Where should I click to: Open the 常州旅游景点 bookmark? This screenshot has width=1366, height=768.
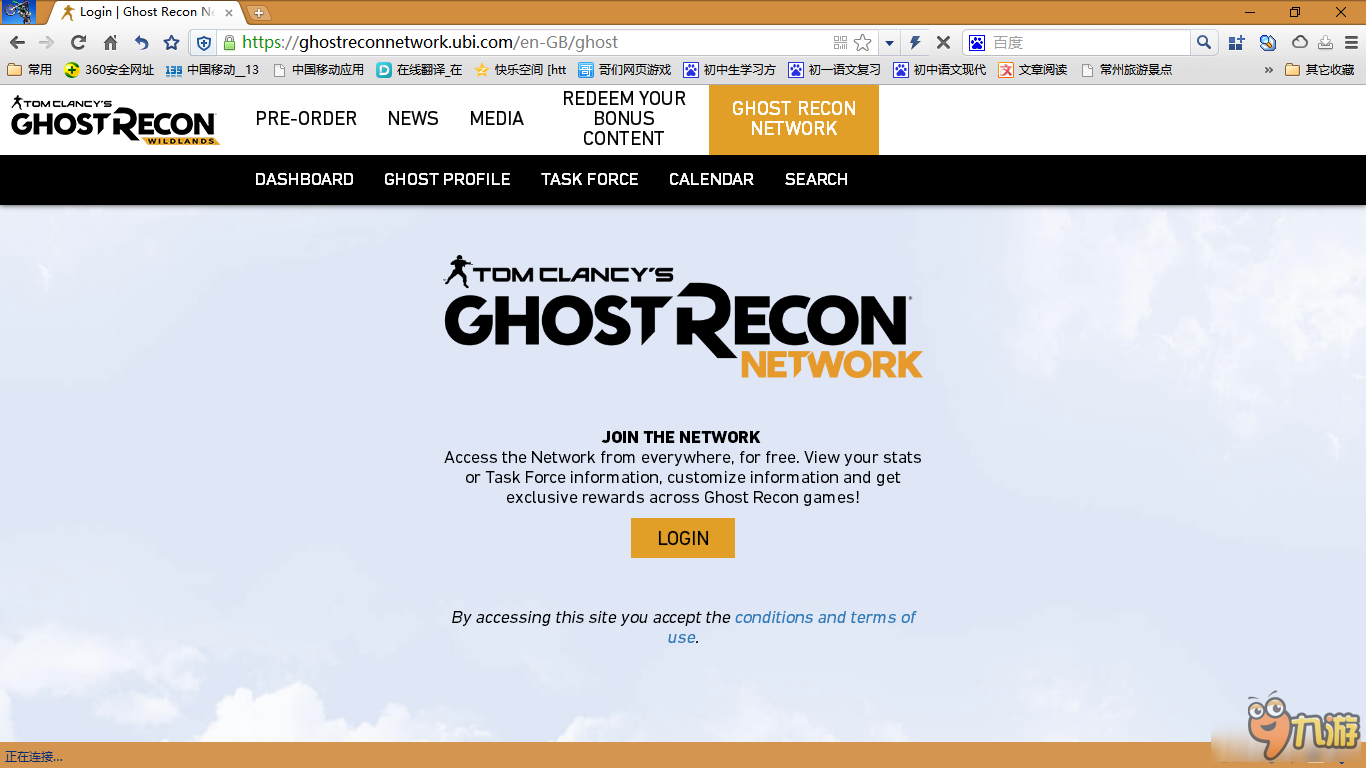coord(1126,70)
